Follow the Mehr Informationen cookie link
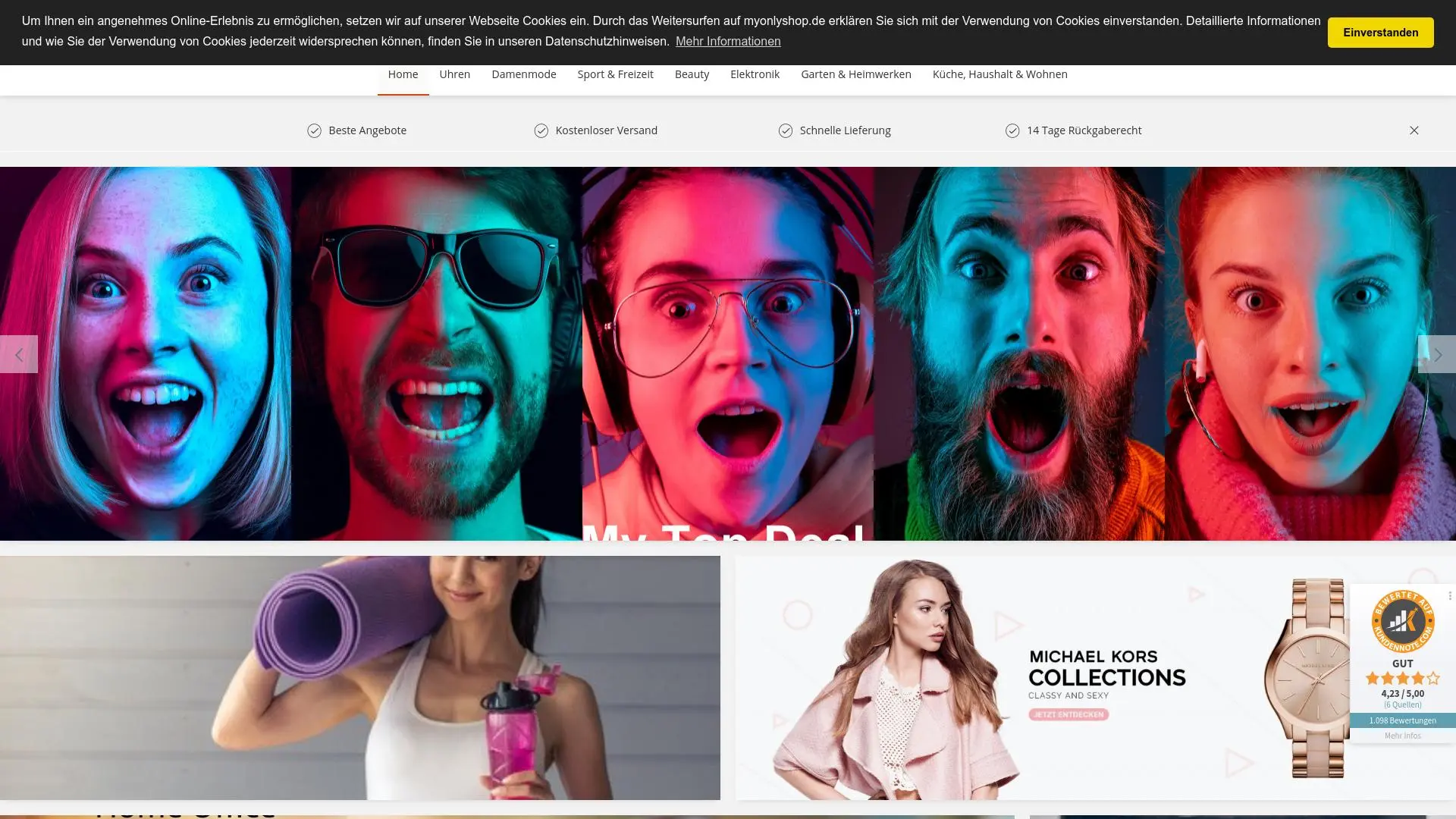This screenshot has height=819, width=1456. pos(727,42)
